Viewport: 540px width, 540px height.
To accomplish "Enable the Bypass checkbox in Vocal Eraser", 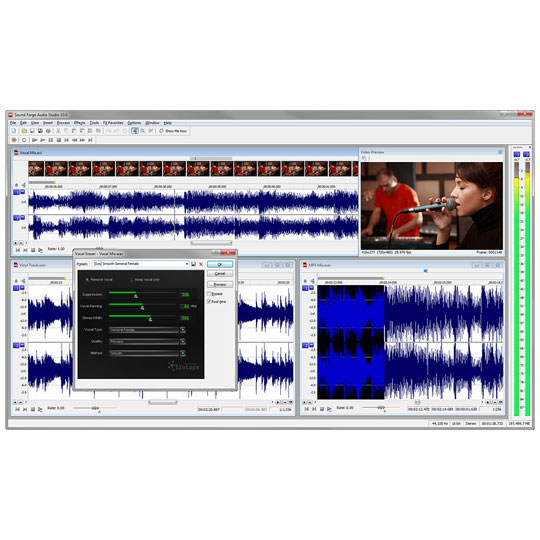I will tap(209, 294).
